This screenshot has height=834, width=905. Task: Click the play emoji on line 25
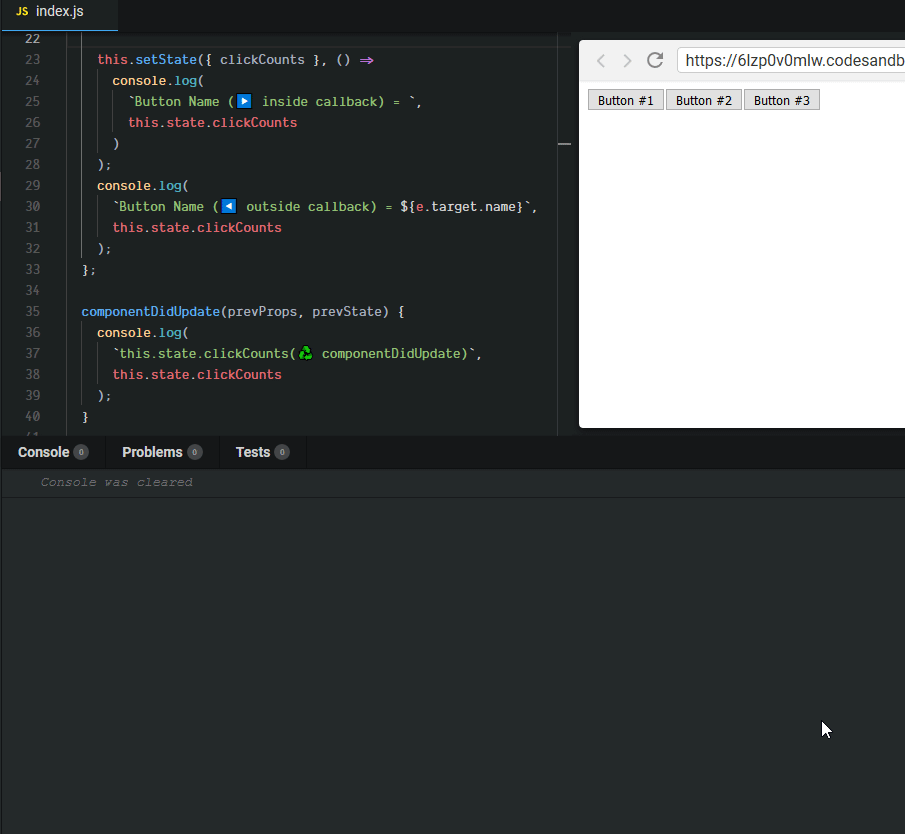244,101
